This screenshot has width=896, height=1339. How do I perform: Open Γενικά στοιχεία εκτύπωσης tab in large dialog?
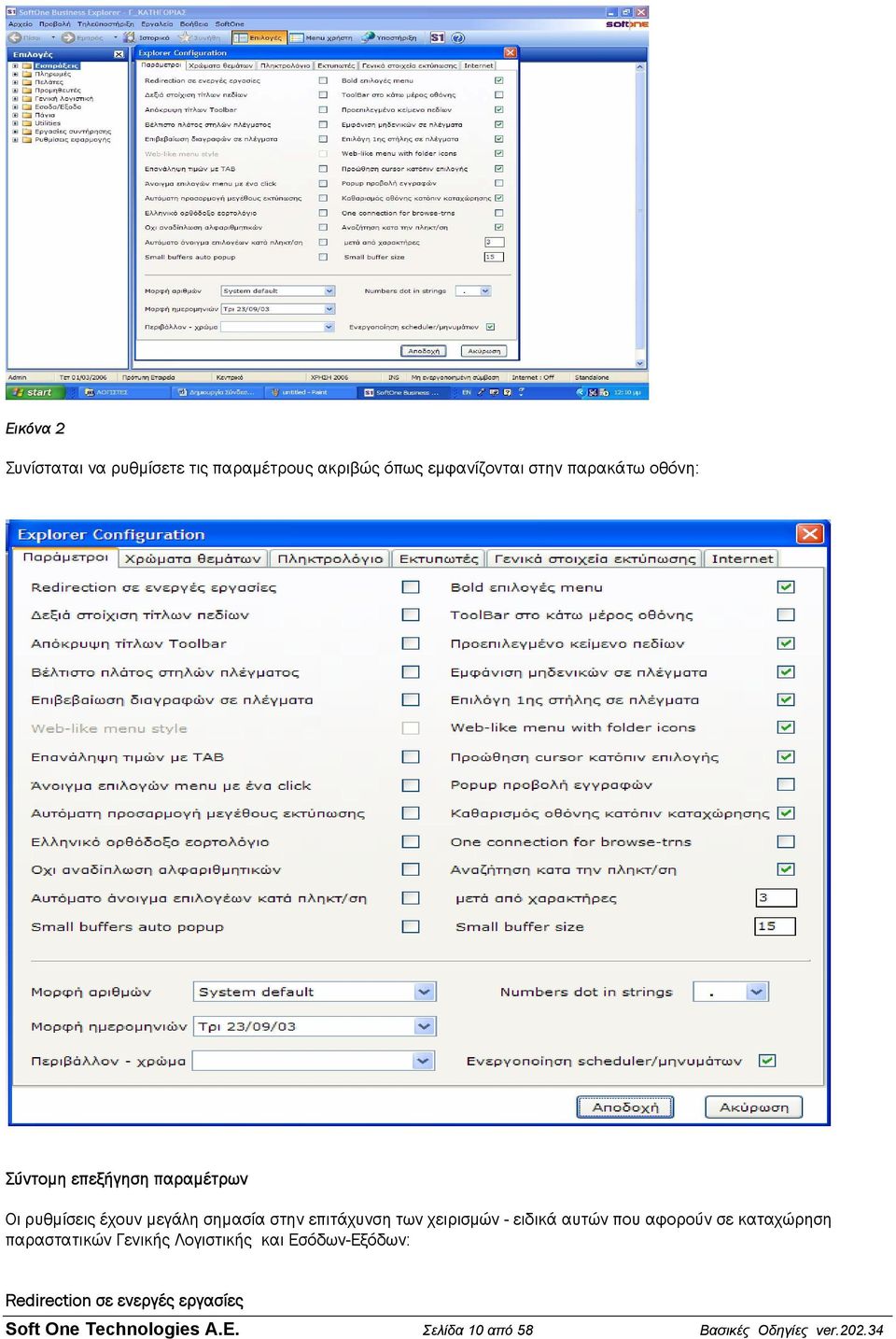coord(595,558)
